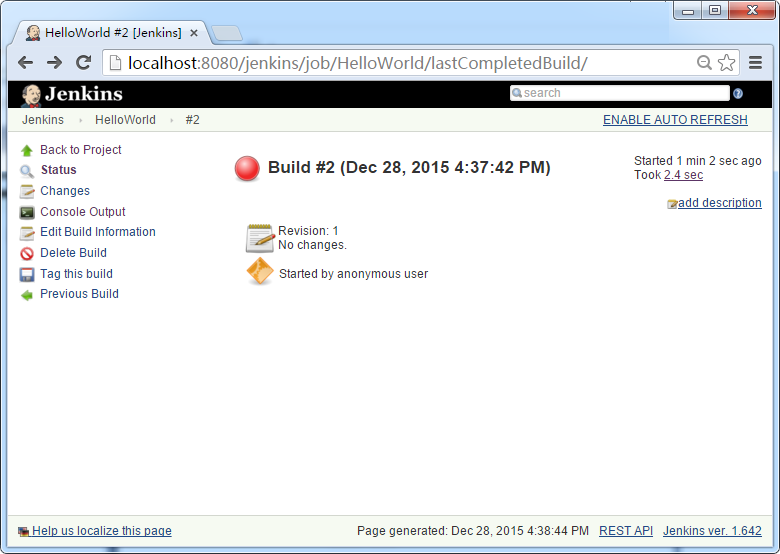
Task: Click the pencil icon beside add description
Action: [x=672, y=204]
